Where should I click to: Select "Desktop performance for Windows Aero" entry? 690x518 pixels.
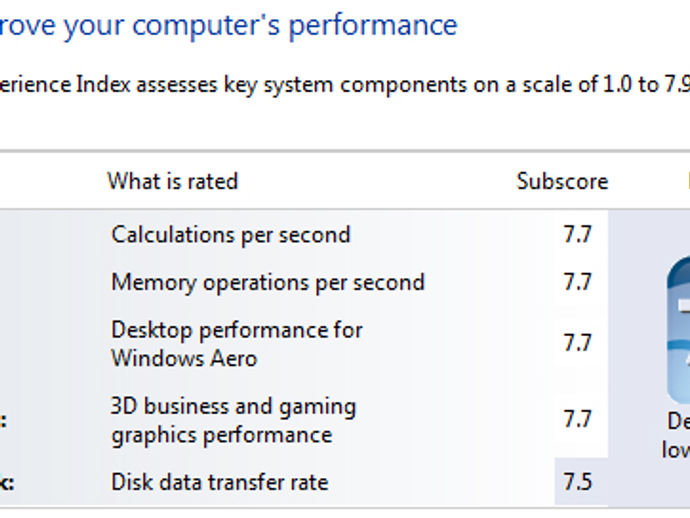click(237, 344)
